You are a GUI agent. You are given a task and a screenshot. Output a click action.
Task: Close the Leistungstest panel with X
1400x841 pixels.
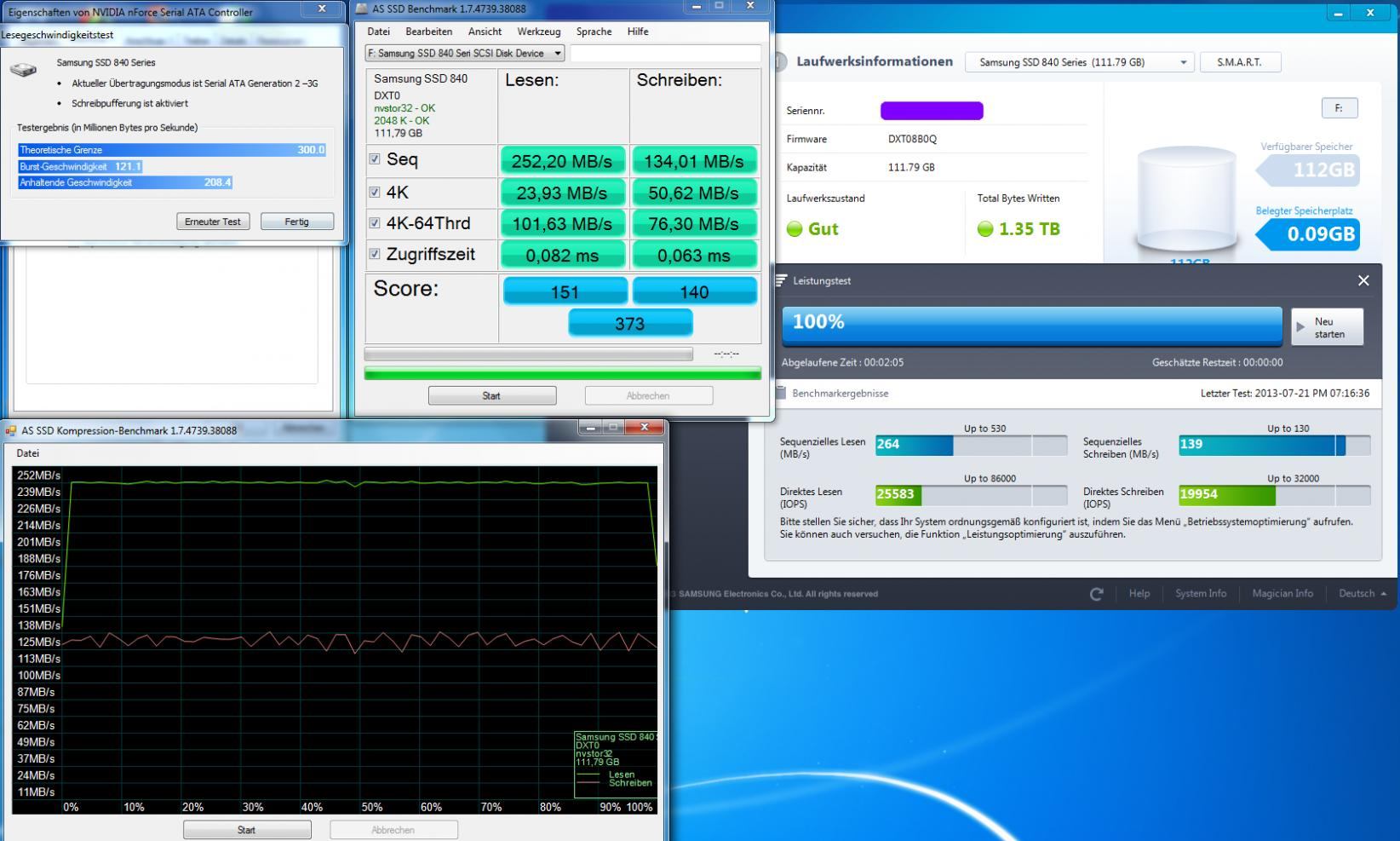pyautogui.click(x=1363, y=280)
